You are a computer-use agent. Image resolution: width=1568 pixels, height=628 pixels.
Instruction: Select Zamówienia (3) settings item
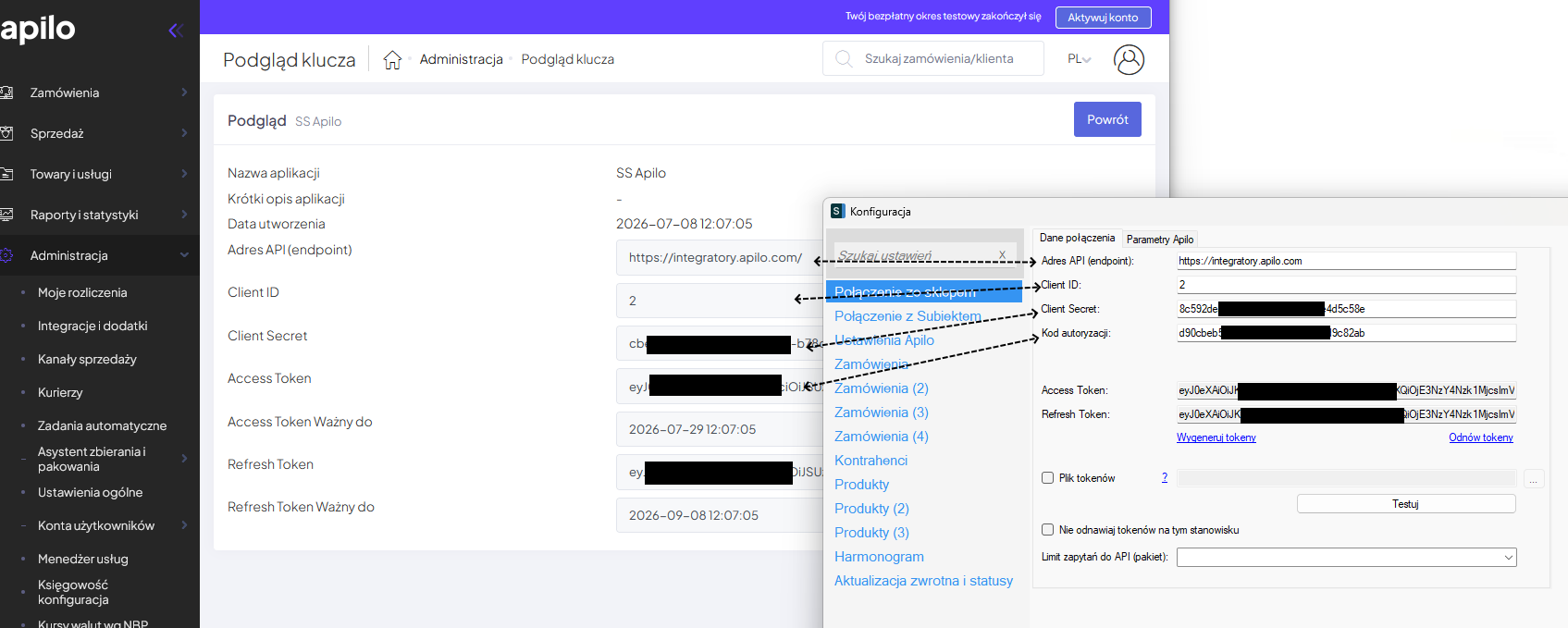881,413
